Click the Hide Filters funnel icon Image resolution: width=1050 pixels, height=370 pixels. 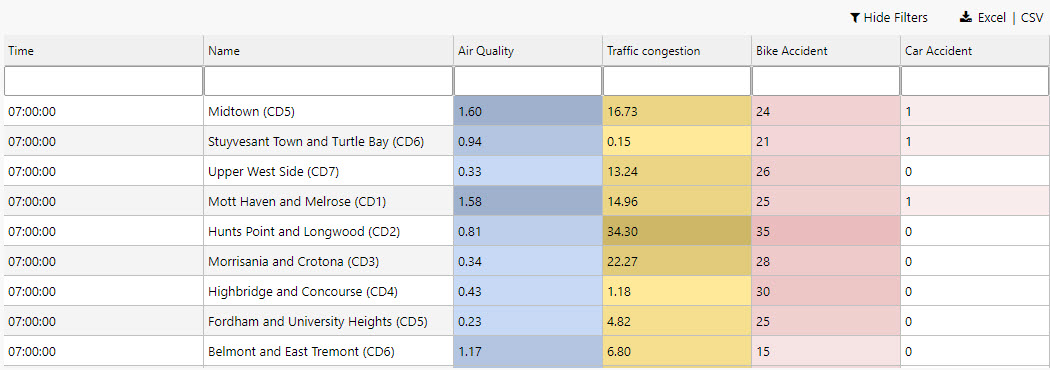tap(855, 18)
